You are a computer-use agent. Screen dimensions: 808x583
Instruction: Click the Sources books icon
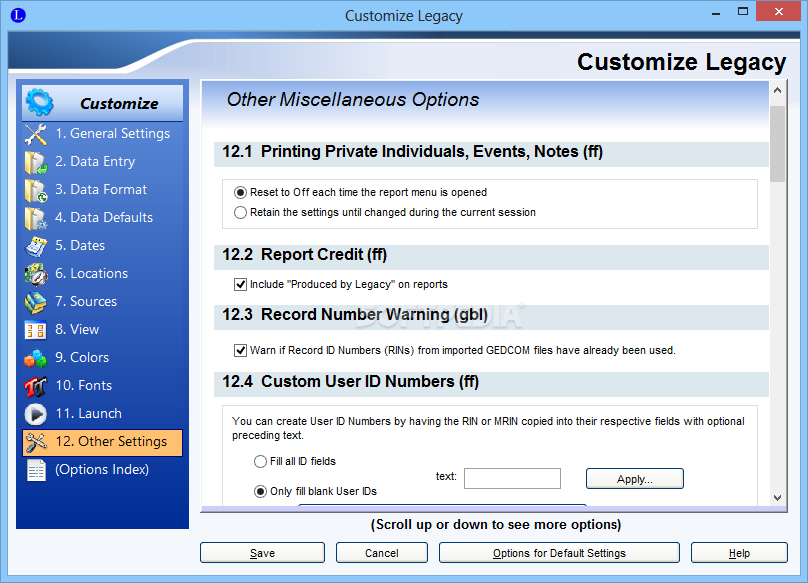click(x=36, y=302)
